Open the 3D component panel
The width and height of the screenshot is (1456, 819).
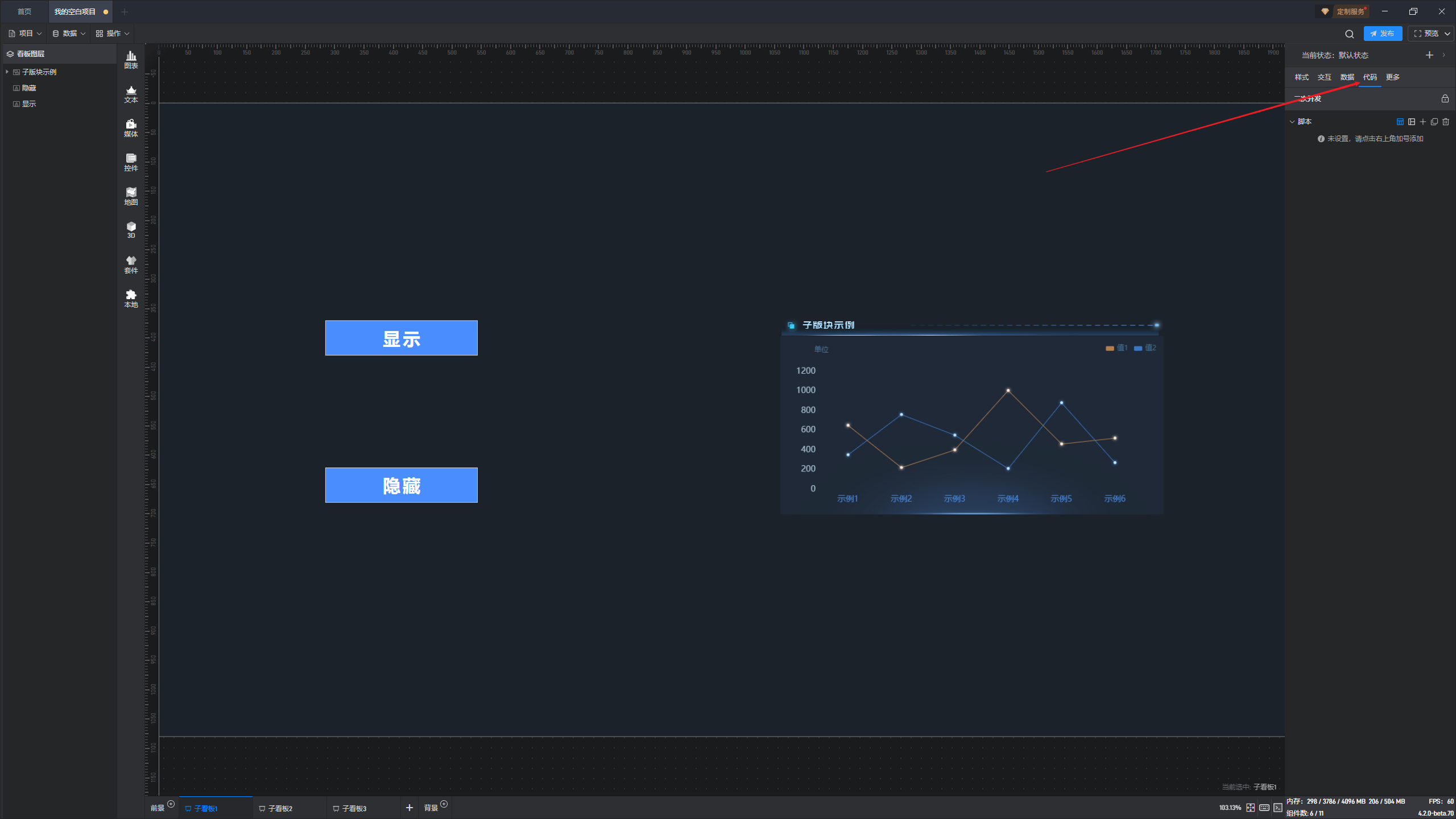131,230
